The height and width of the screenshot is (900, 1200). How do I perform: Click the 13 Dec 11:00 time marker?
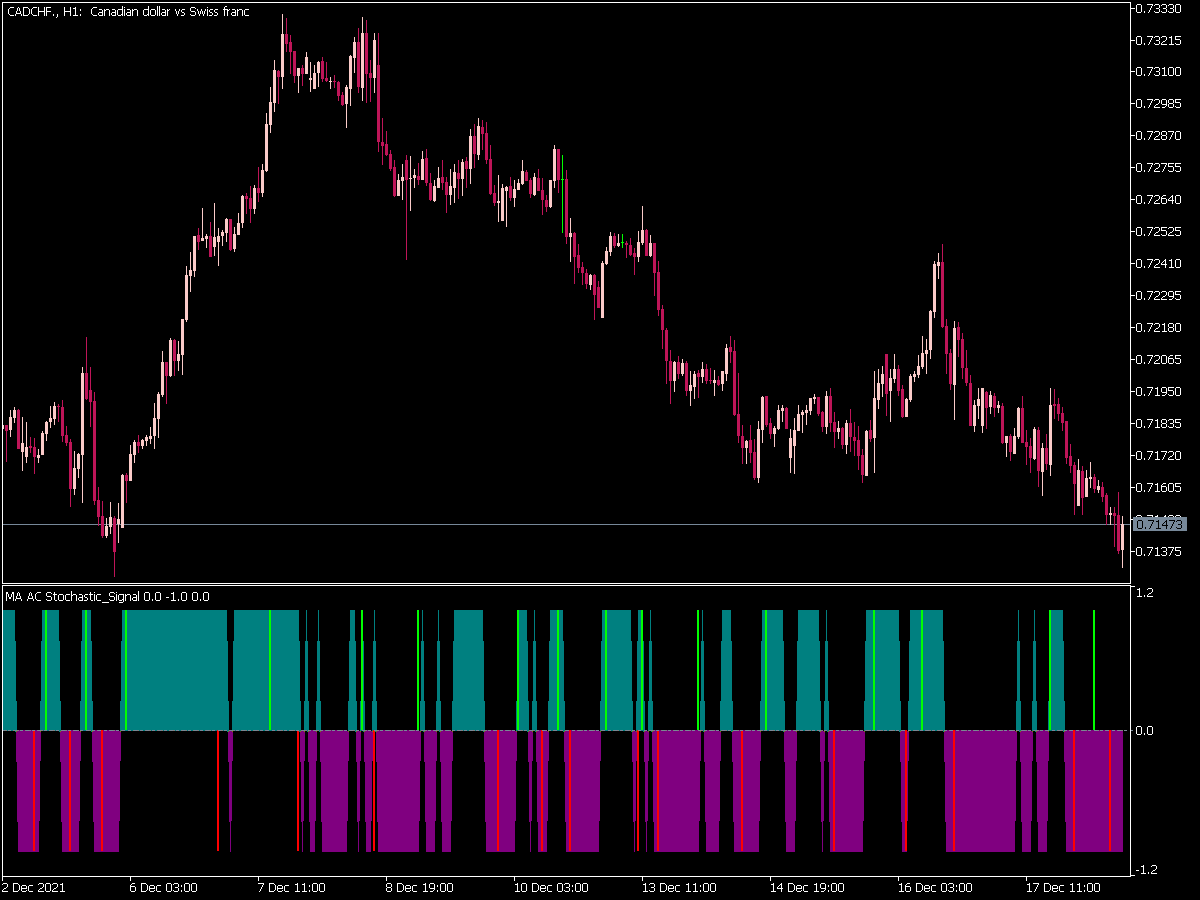coord(677,888)
